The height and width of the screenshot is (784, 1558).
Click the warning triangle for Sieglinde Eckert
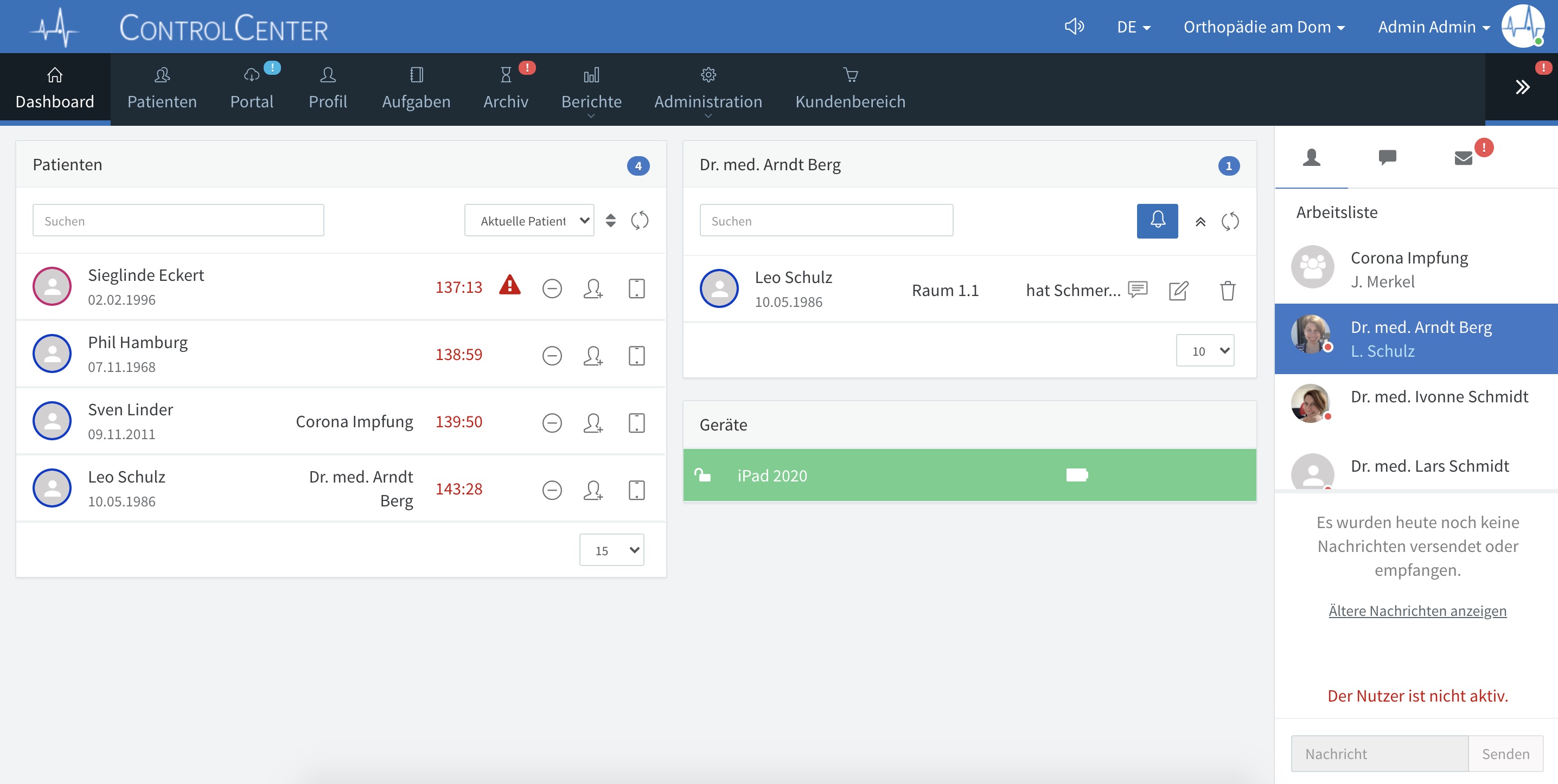click(510, 285)
